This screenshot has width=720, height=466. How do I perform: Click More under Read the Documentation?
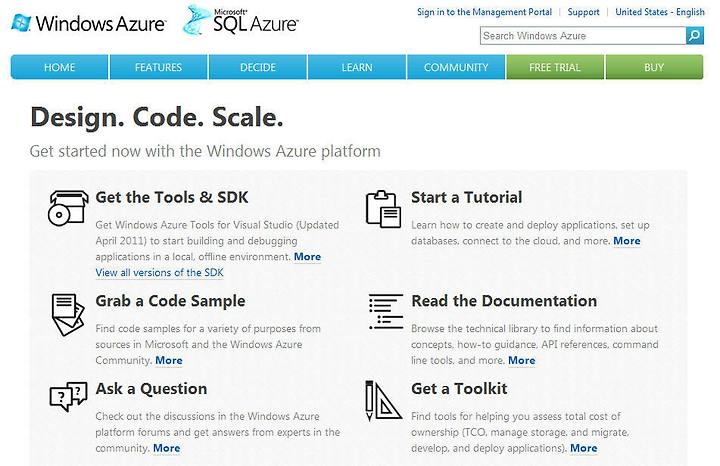(x=522, y=360)
